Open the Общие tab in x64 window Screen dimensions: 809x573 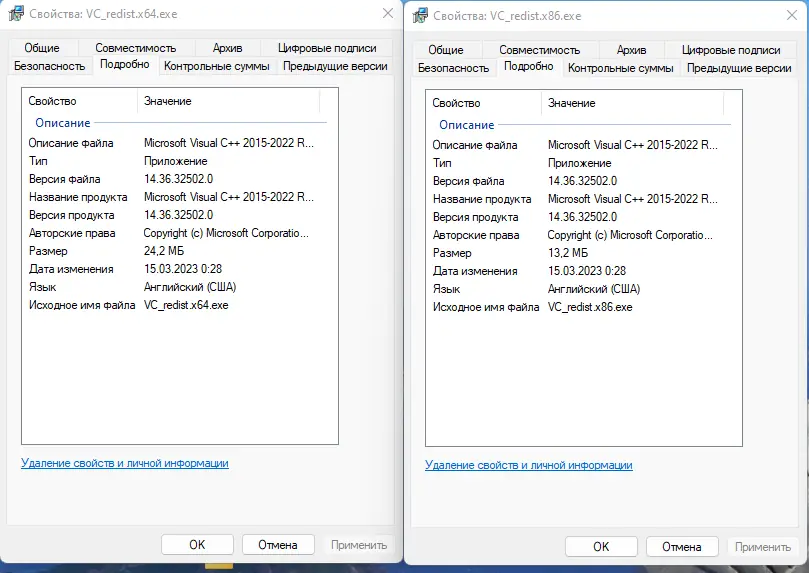click(x=41, y=48)
